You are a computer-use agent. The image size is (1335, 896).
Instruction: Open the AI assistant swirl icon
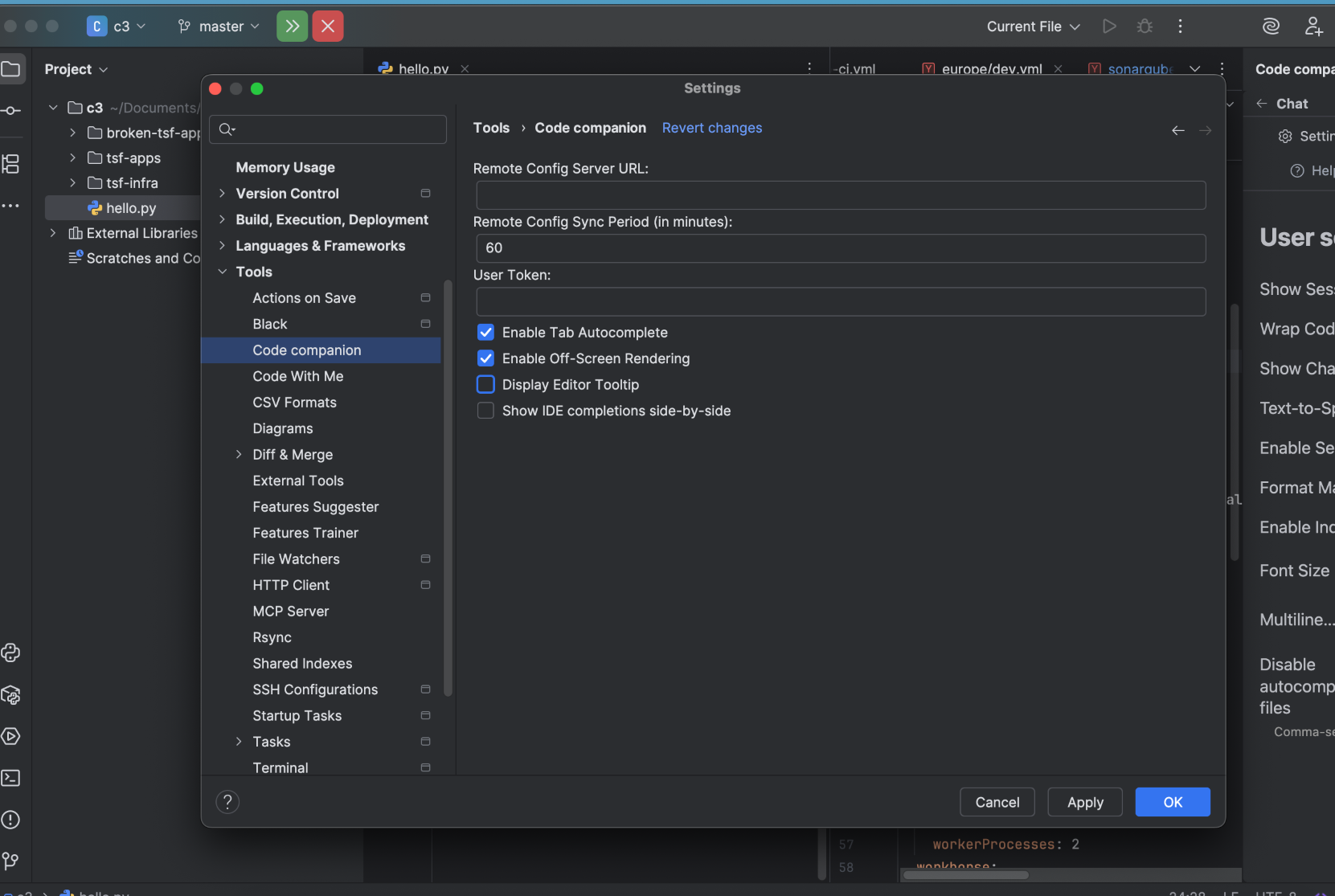(1271, 27)
